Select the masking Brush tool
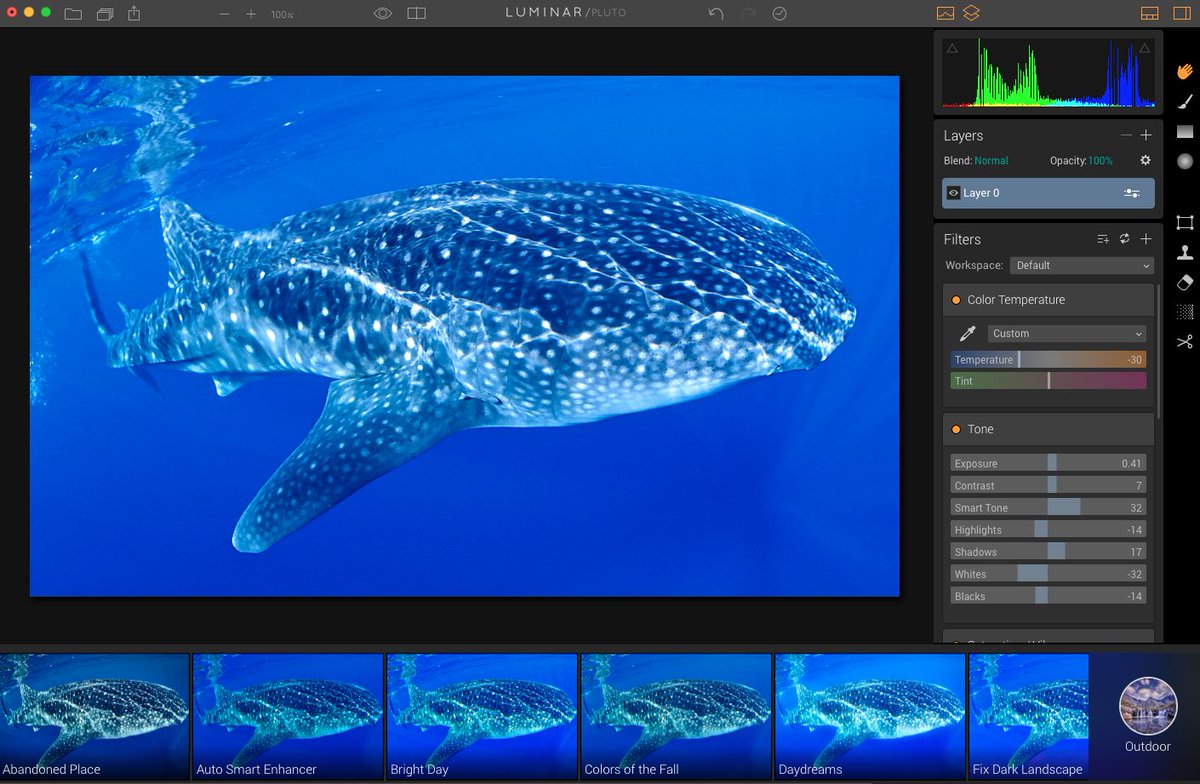Screen dimensions: 1200x784 (1185, 101)
